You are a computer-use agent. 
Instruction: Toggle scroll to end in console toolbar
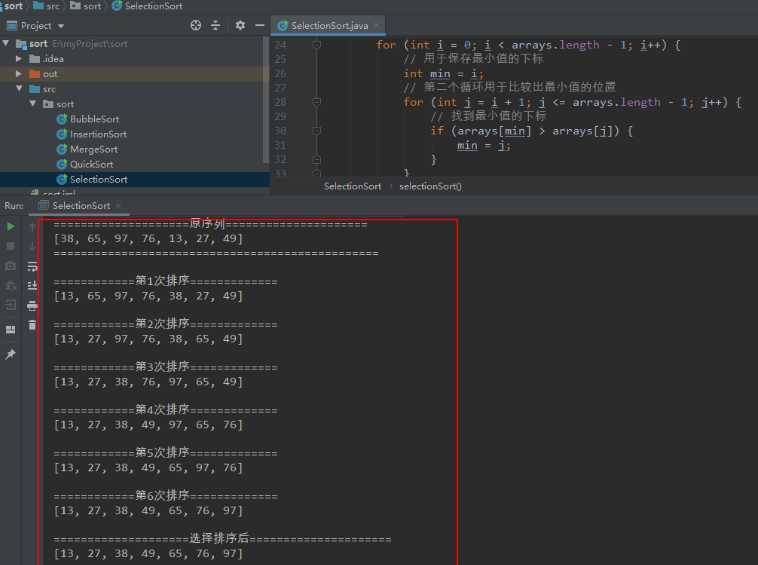32,285
